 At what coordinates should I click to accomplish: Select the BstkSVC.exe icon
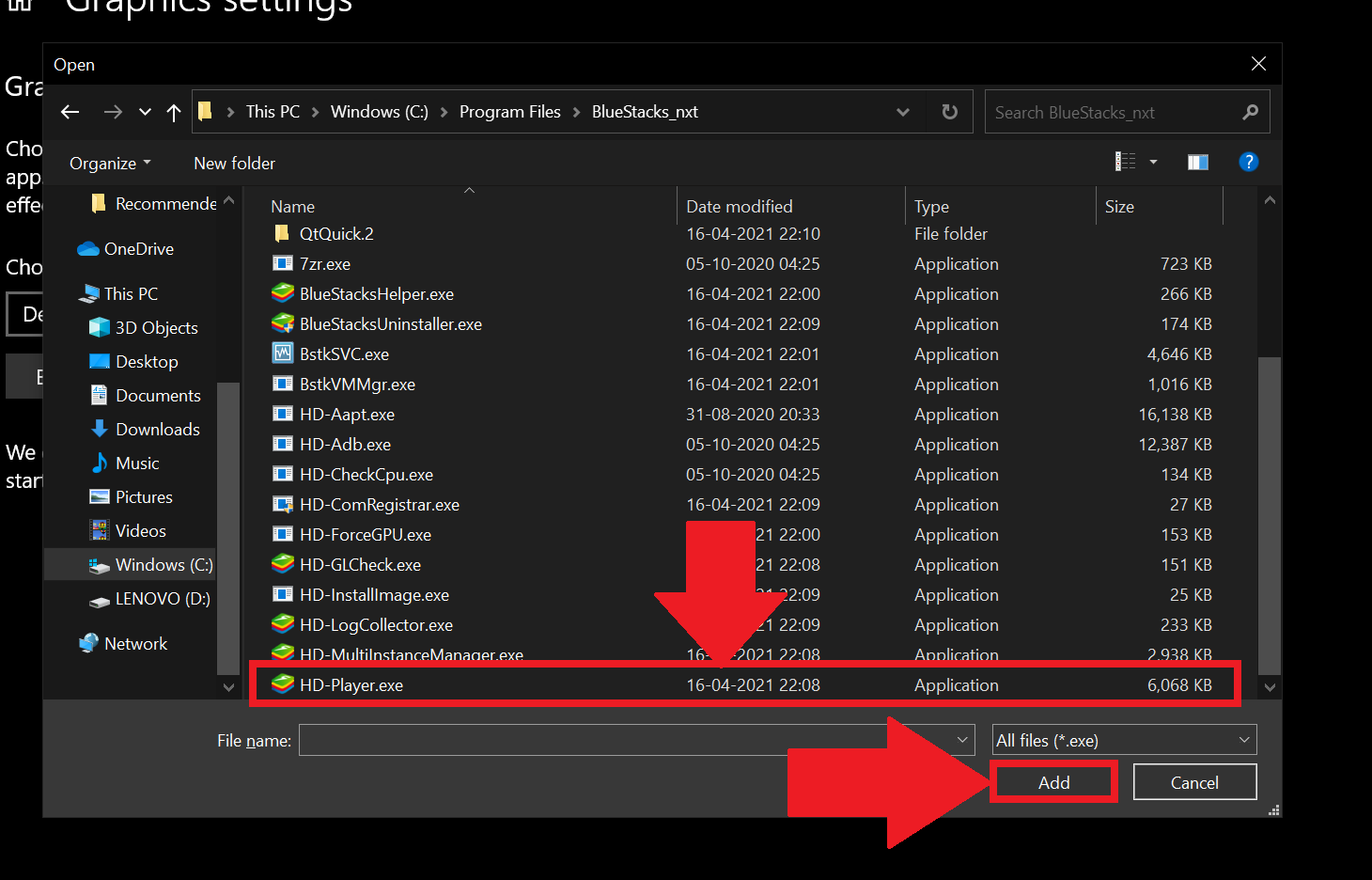pyautogui.click(x=282, y=354)
